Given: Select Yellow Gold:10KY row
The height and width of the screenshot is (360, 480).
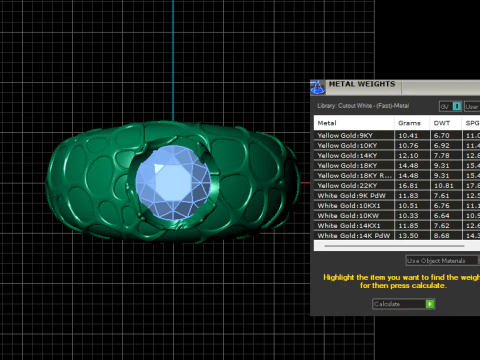Looking at the screenshot, I should (397, 145).
